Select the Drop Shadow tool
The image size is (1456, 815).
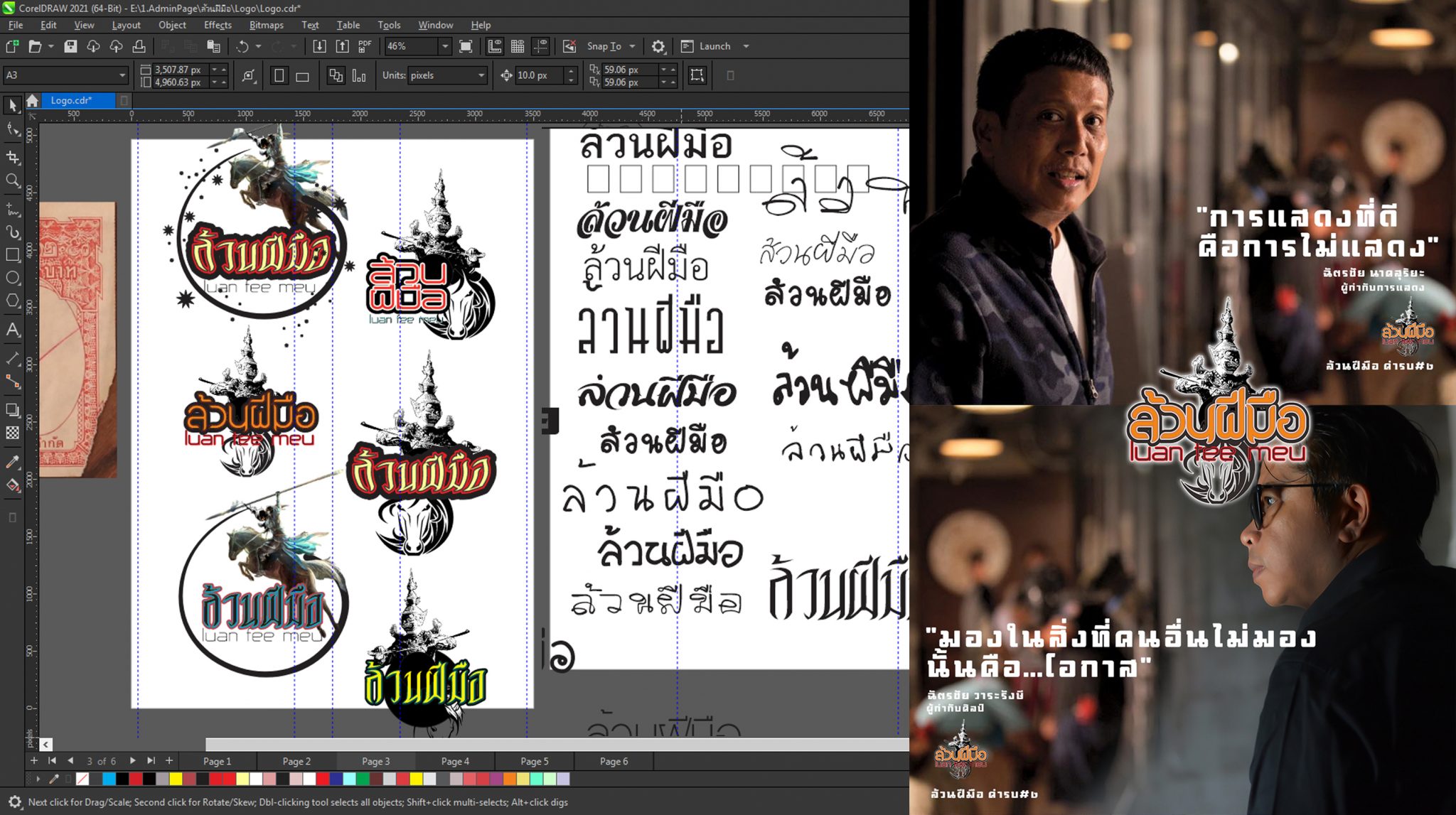click(x=12, y=409)
